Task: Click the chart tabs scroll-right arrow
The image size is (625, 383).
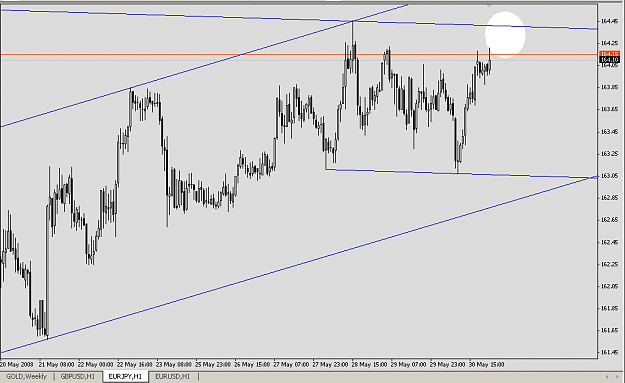Action: pos(617,377)
